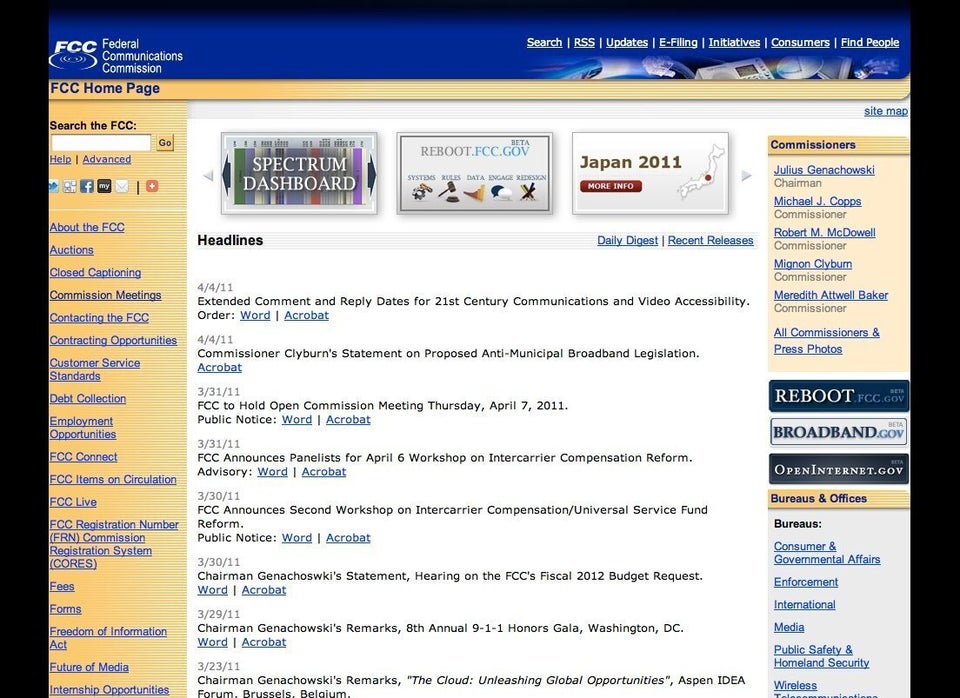Open the Daily Digest link
This screenshot has width=960, height=698.
627,240
